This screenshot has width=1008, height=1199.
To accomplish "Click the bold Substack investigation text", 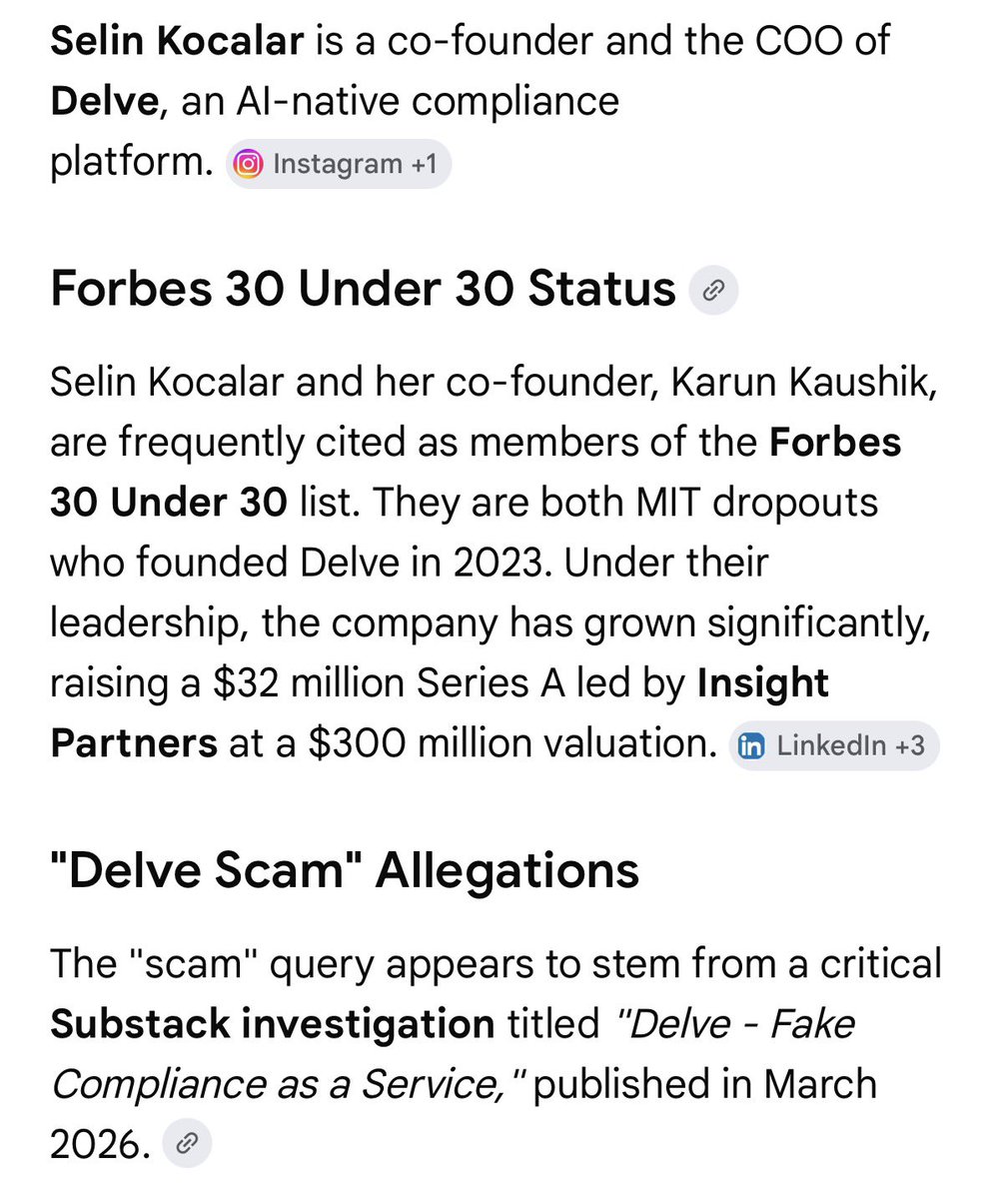I will click(x=272, y=1024).
